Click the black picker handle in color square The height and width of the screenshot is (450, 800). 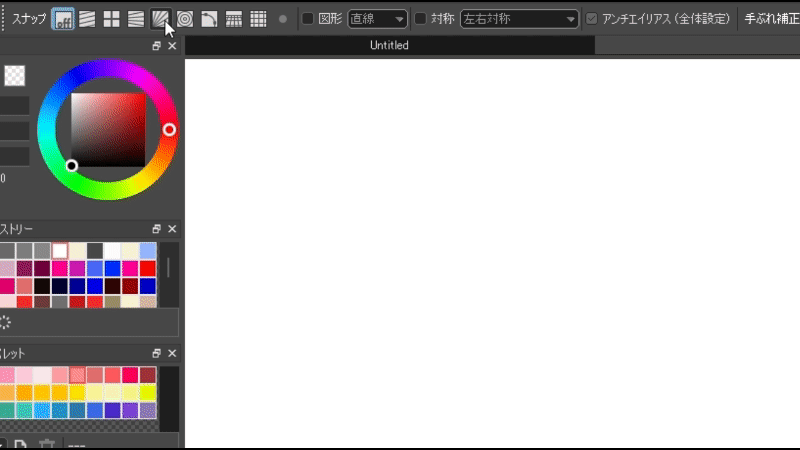pyautogui.click(x=72, y=165)
